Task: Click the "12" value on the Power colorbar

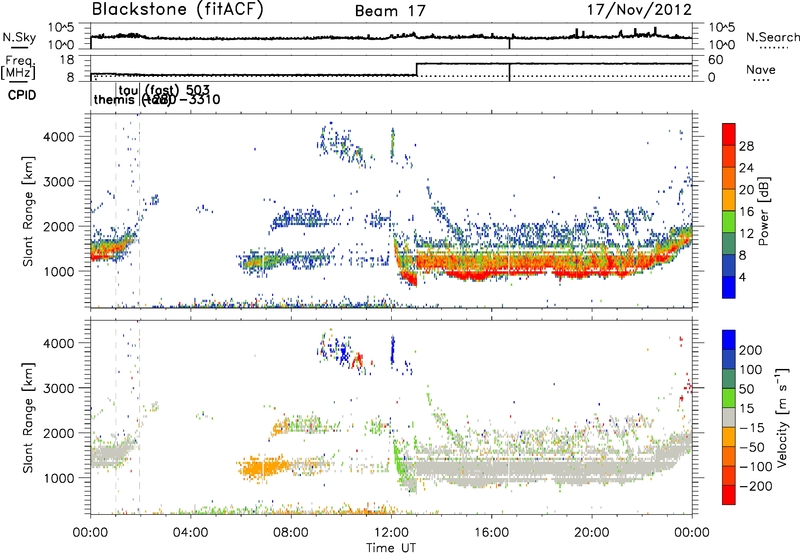Action: coord(746,234)
